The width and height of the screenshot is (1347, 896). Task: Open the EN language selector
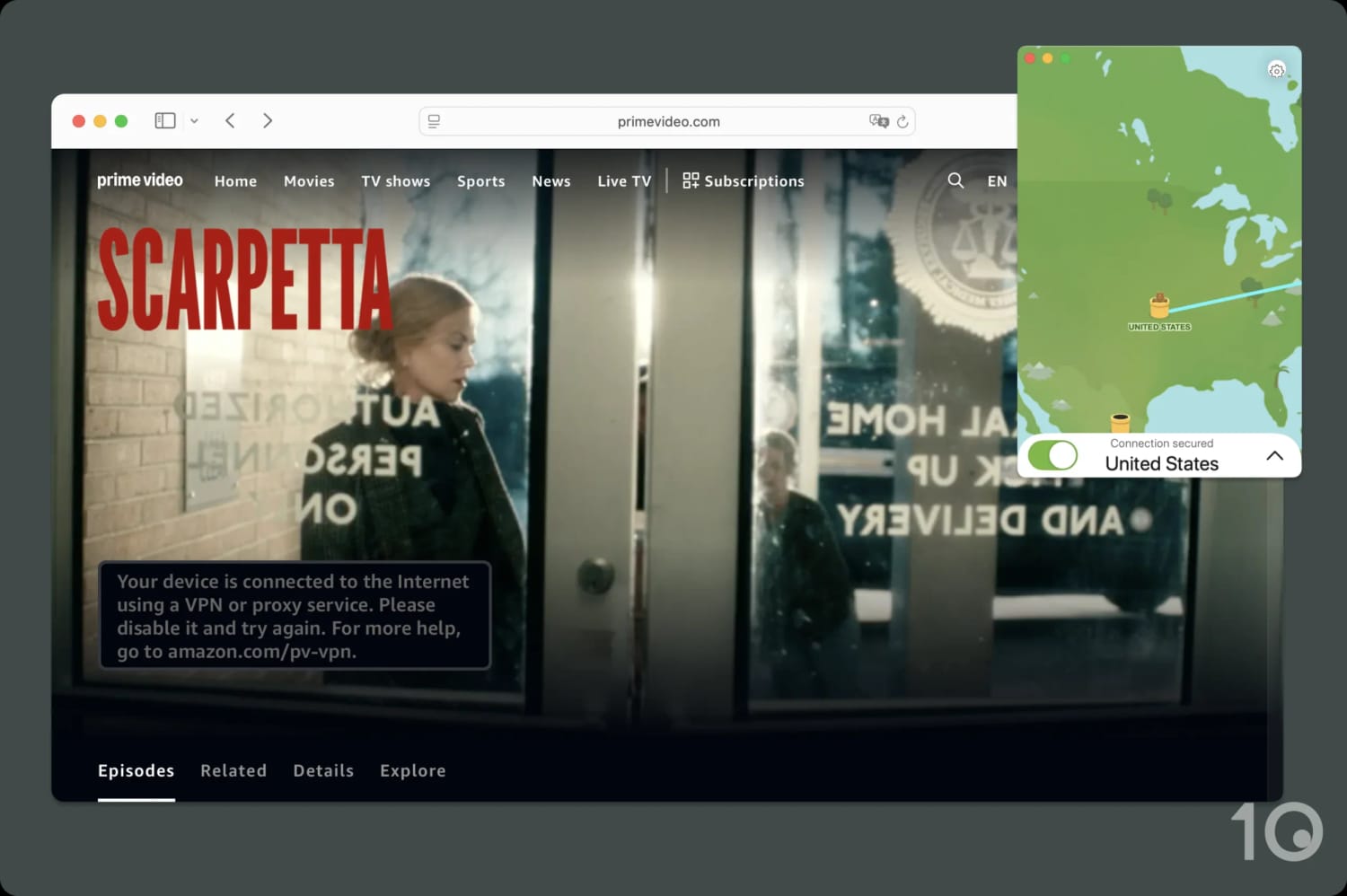(x=997, y=180)
